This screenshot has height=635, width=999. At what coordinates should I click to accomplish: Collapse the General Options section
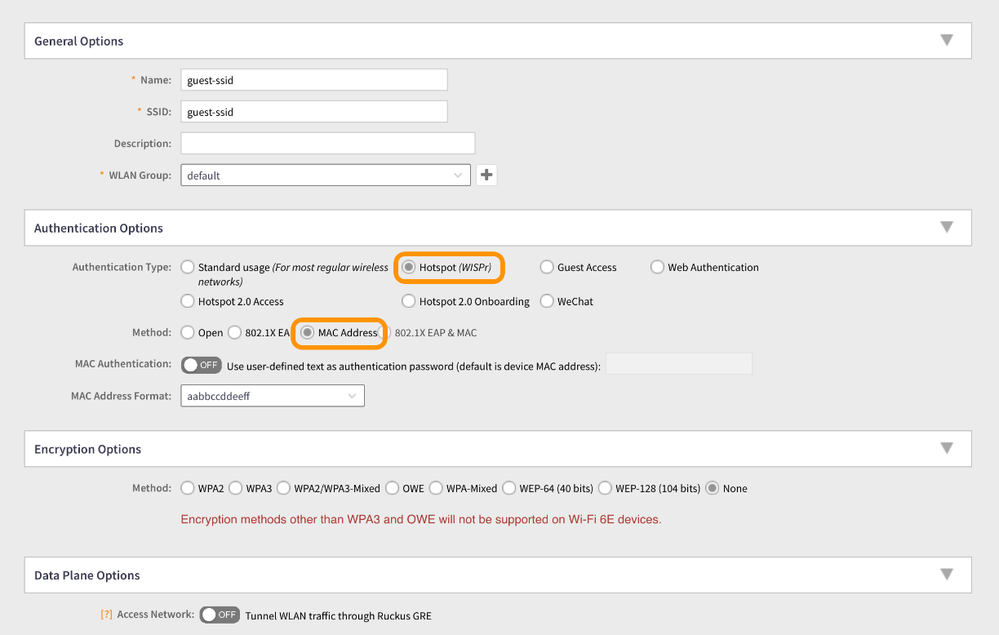pos(946,41)
